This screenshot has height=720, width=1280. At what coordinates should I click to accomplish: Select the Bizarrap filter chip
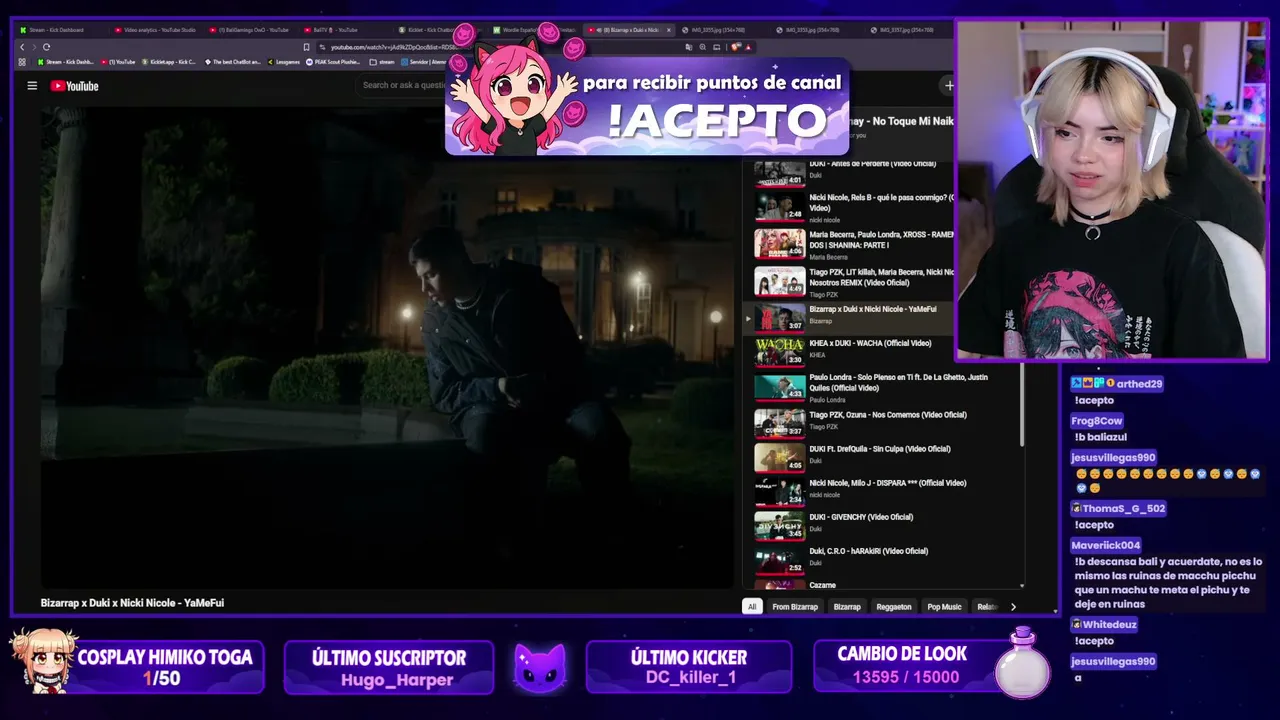pos(847,607)
